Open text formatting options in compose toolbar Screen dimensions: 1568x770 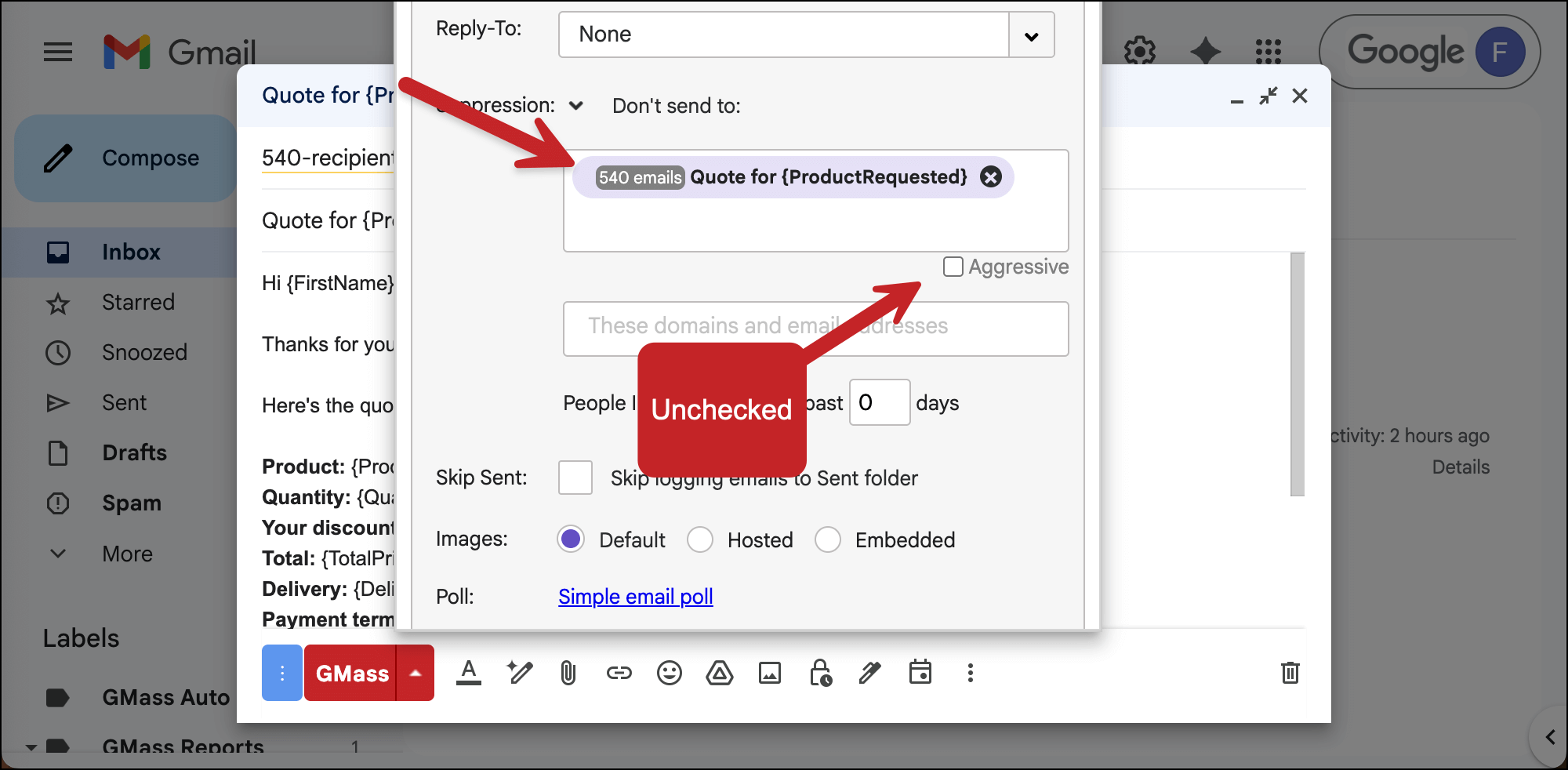tap(469, 673)
